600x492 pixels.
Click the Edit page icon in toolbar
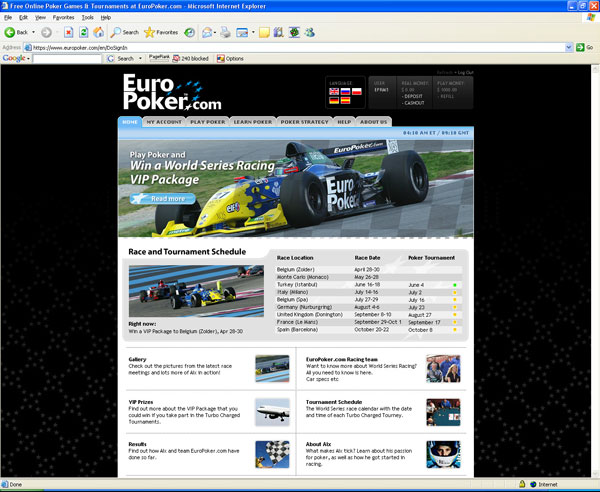pyautogui.click(x=242, y=33)
